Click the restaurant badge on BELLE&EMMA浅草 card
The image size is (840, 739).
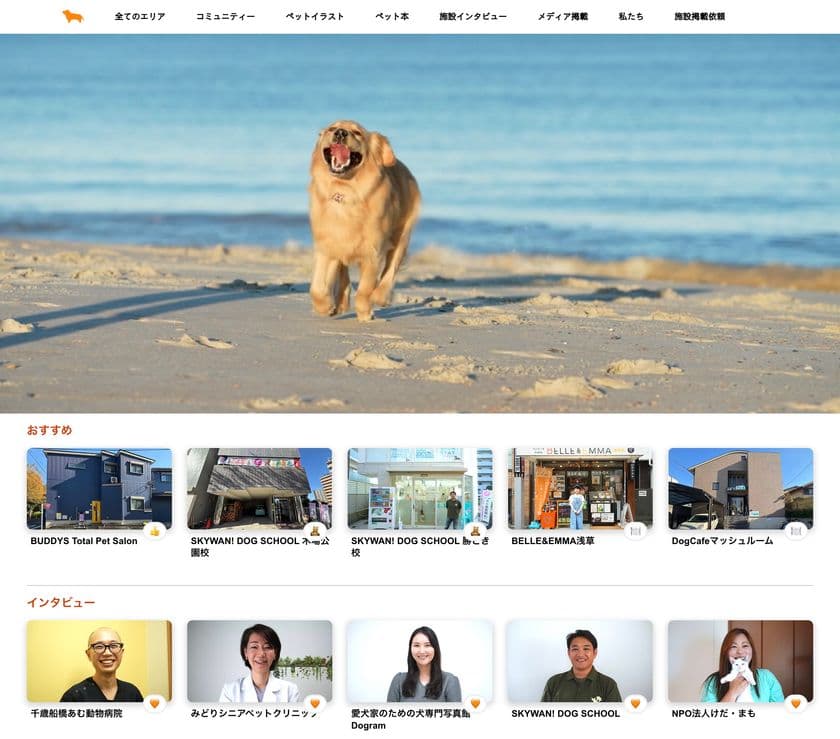(x=635, y=532)
